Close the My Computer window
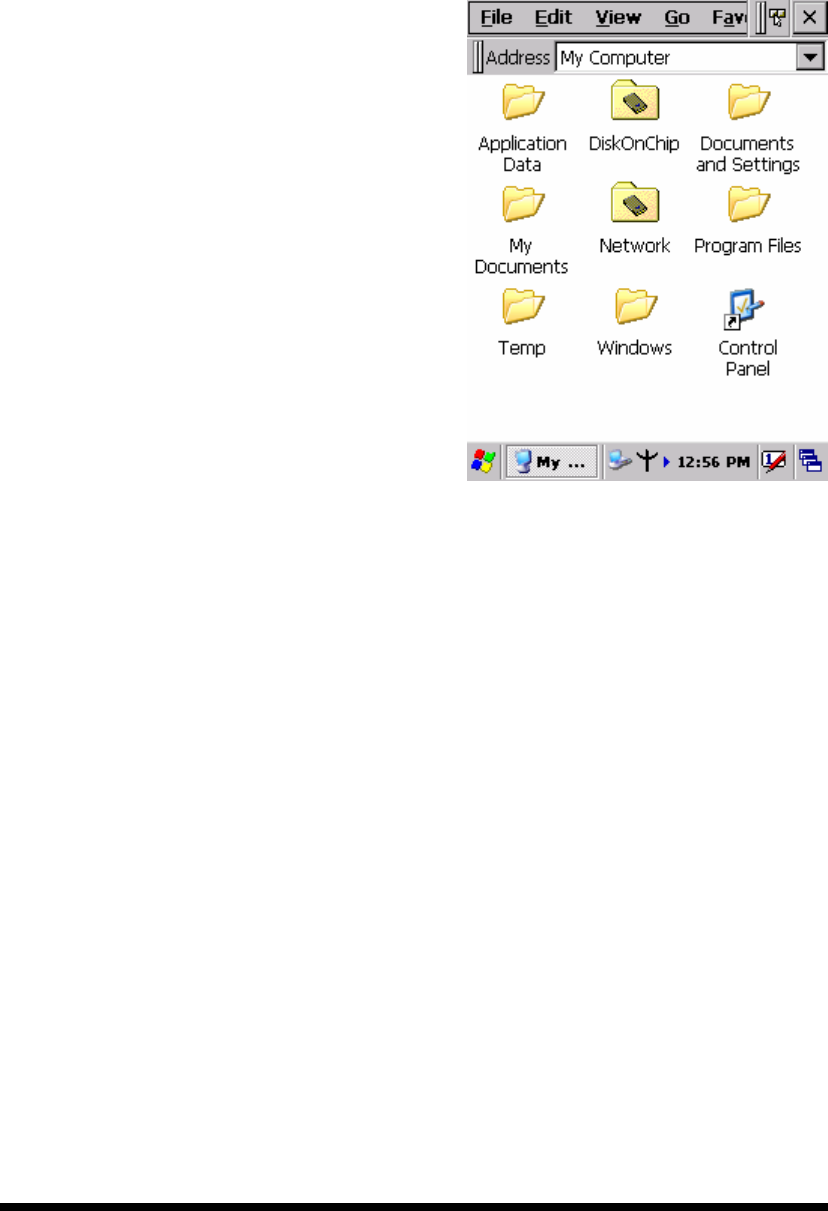Screen dimensions: 828x1211 pyautogui.click(x=808, y=19)
